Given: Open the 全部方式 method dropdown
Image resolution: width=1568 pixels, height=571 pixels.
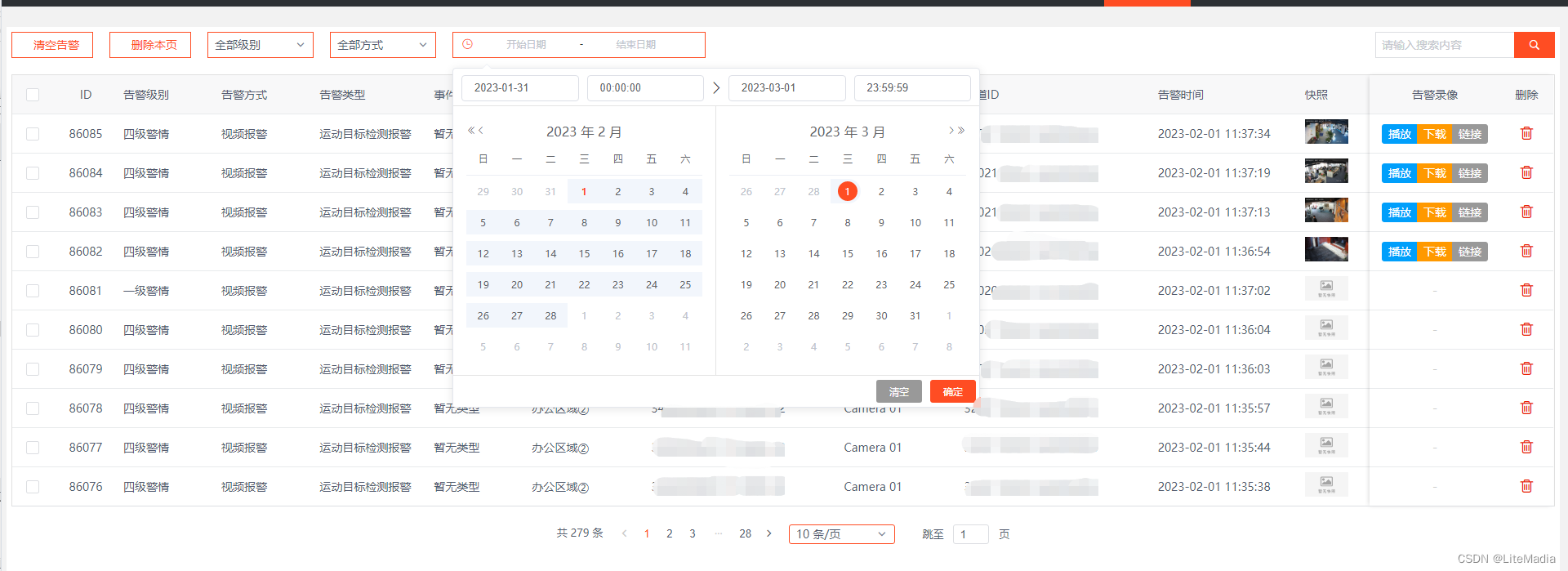Looking at the screenshot, I should (x=383, y=45).
